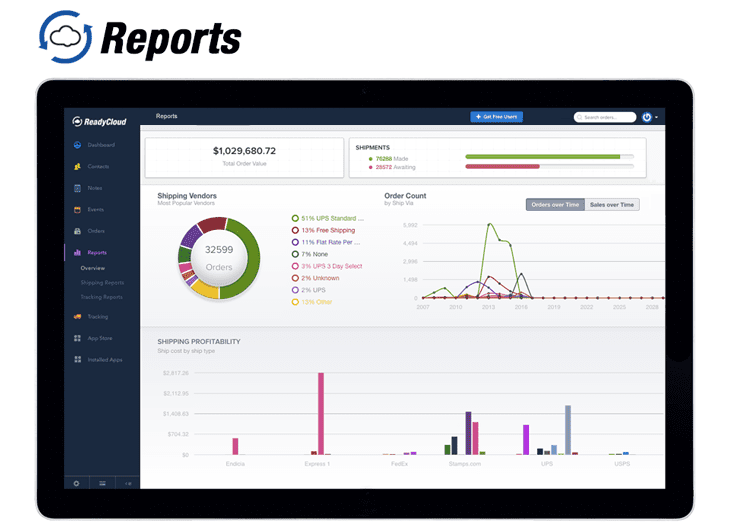Click the 28572 Awaiting shipments text
Screen dimensions: 730x532
(395, 167)
